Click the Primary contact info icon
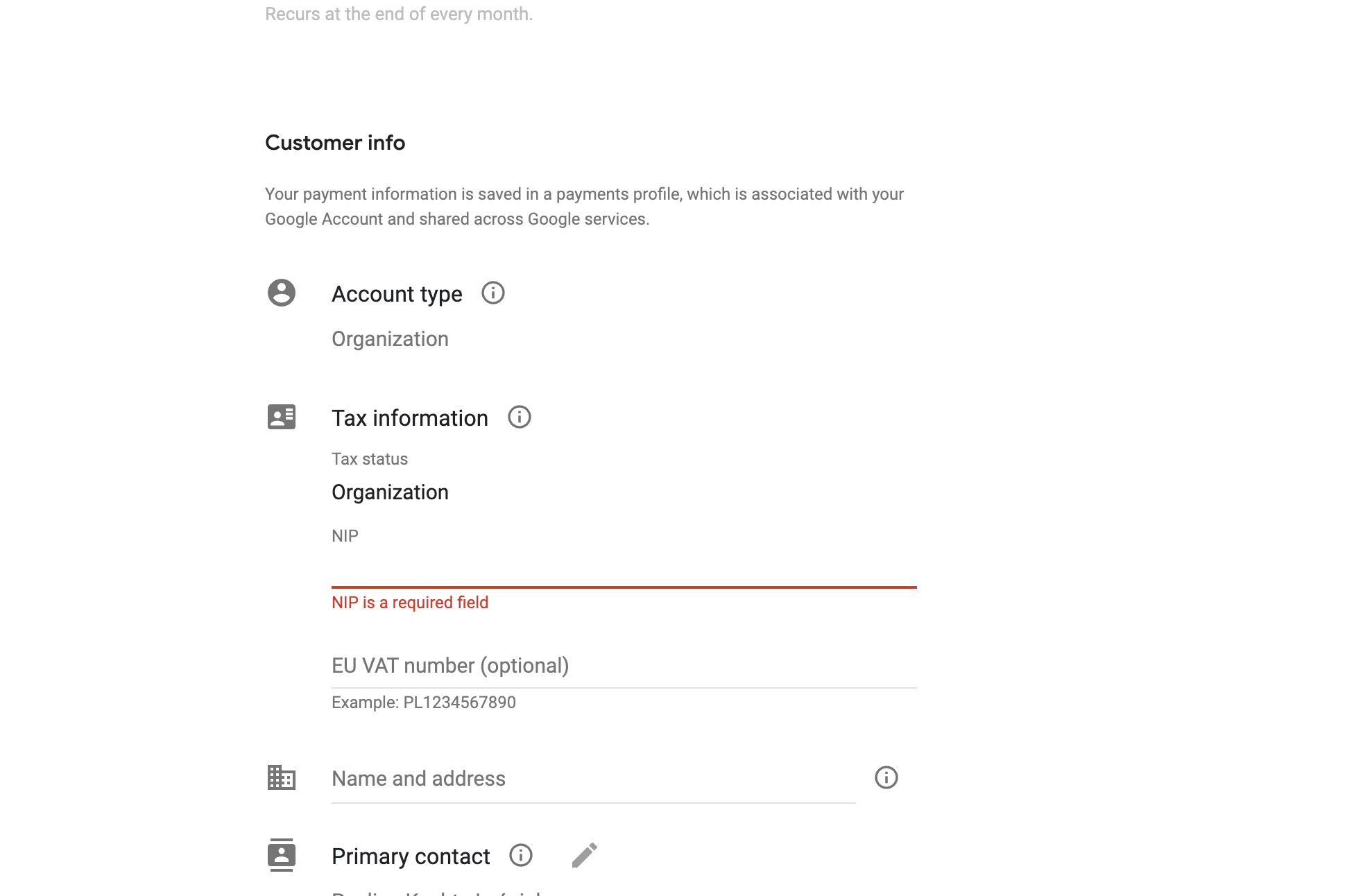The width and height of the screenshot is (1354, 896). [x=521, y=856]
